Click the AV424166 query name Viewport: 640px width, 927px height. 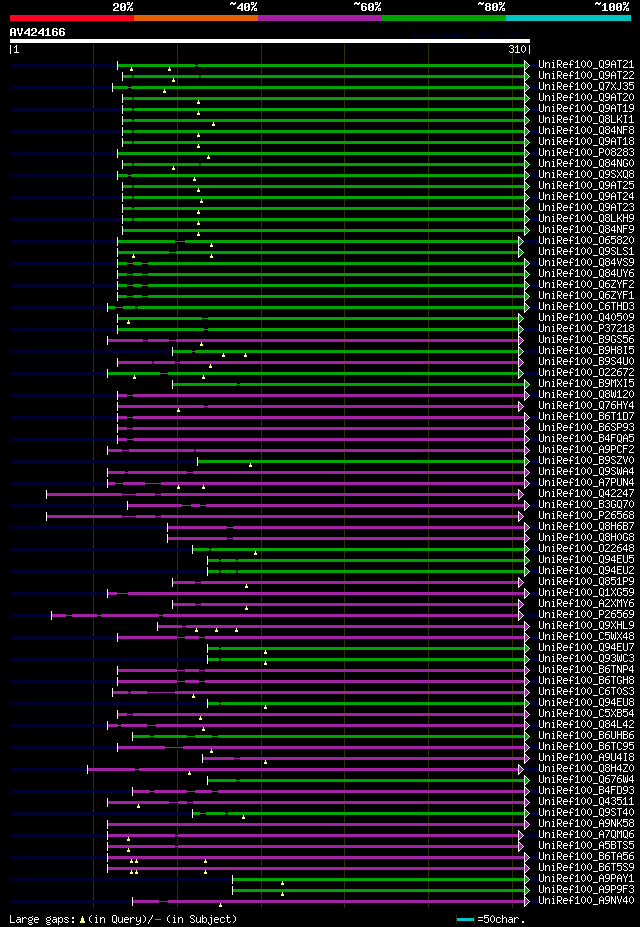(37, 32)
